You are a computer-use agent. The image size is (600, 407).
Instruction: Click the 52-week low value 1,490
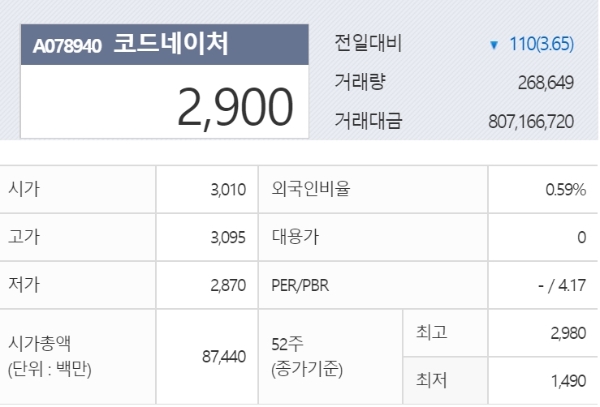(x=567, y=381)
